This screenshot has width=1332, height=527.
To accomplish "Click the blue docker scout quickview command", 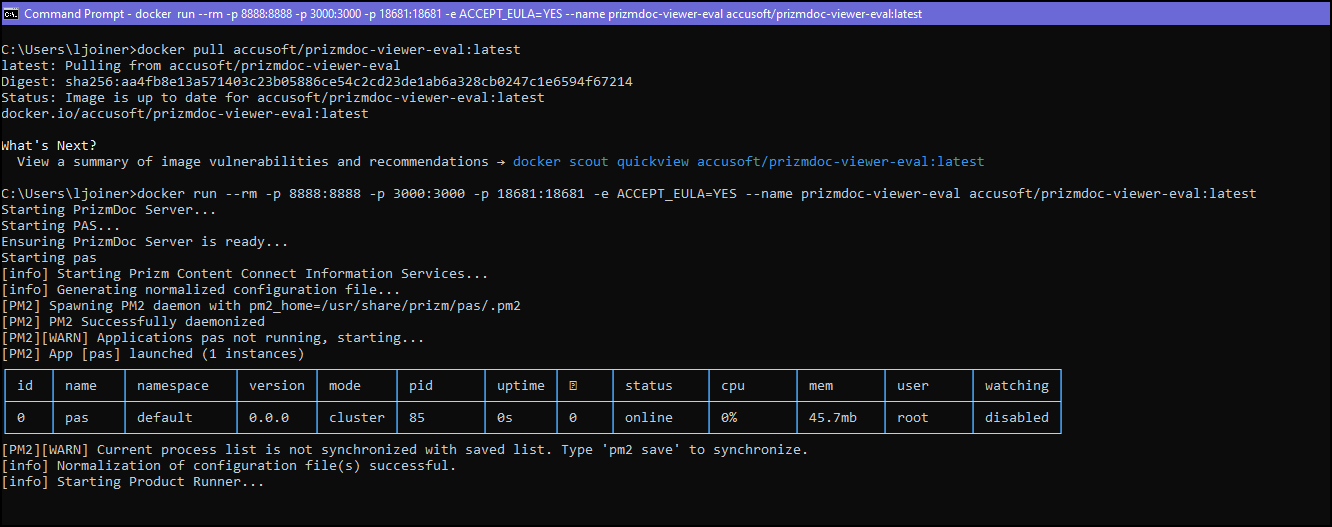I will (748, 162).
